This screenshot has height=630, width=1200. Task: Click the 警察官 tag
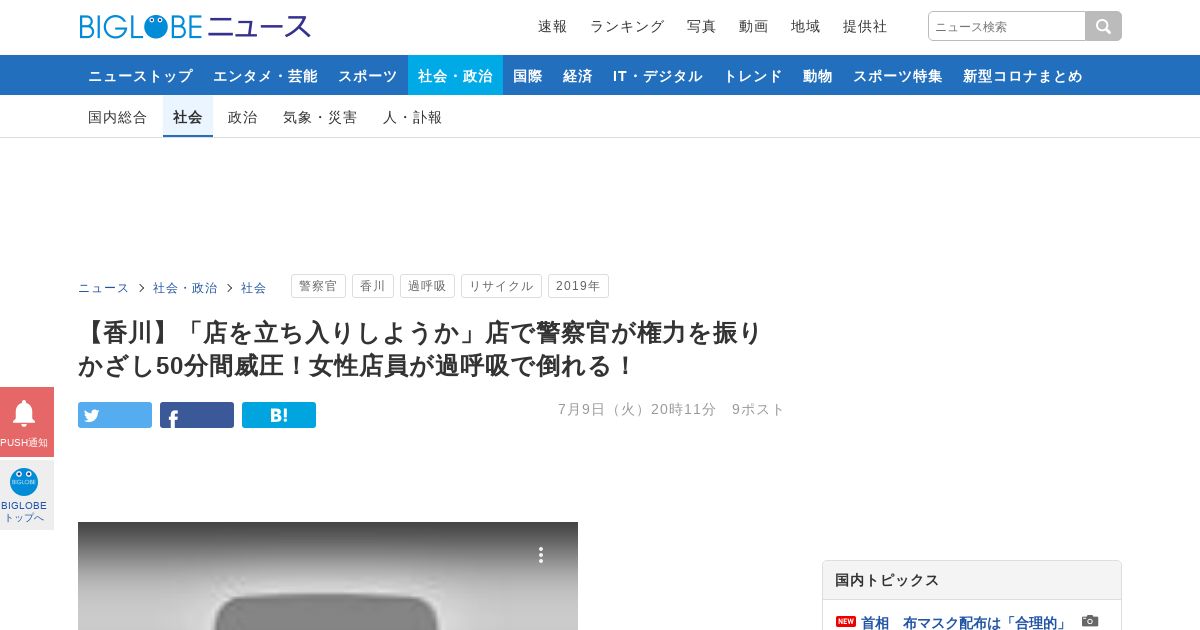click(318, 286)
